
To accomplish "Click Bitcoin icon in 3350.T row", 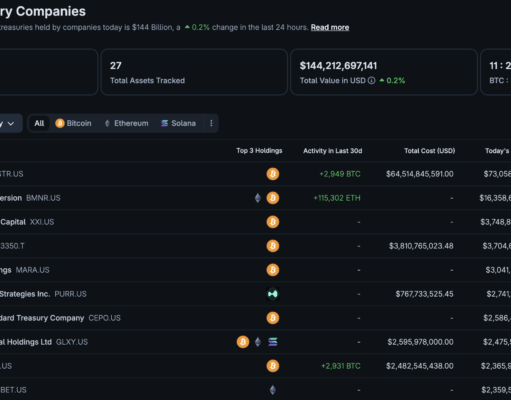I will [273, 246].
